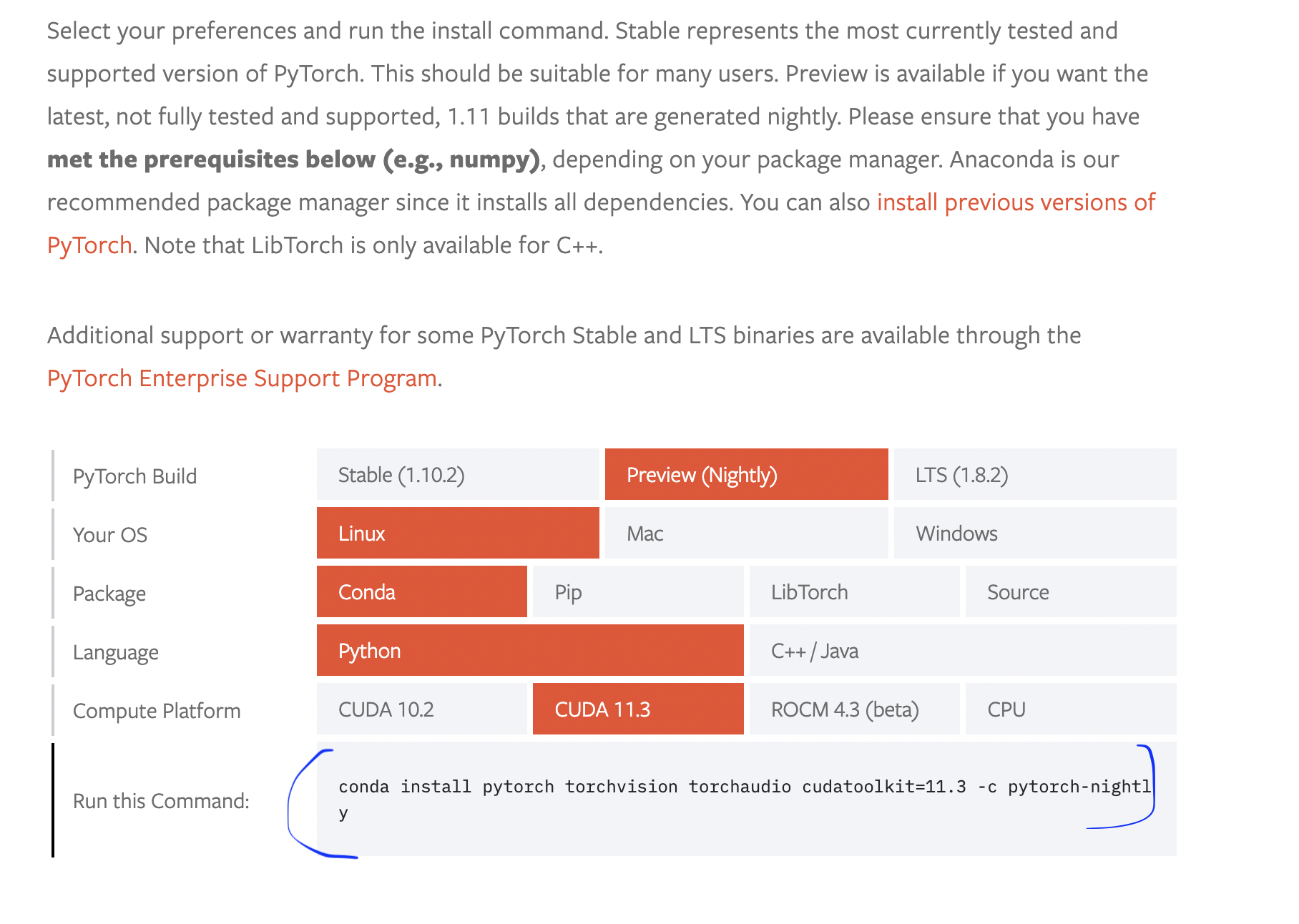The image size is (1299, 924).
Task: Click the Run this Command label
Action: click(161, 801)
